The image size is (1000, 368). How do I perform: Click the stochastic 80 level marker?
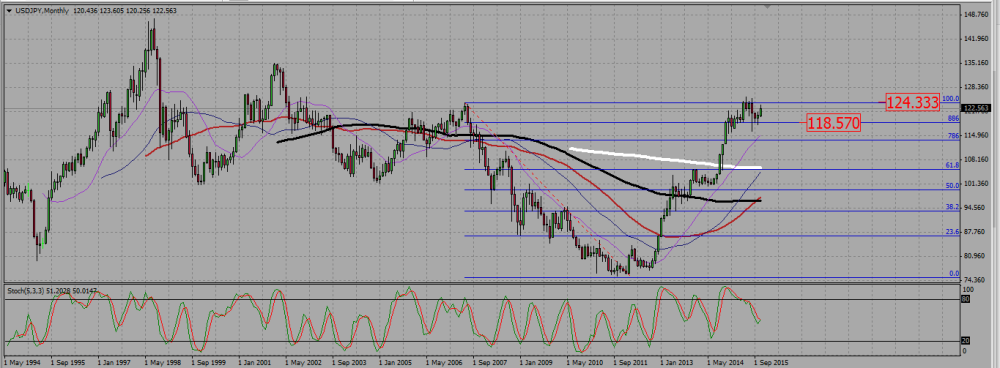tap(965, 298)
